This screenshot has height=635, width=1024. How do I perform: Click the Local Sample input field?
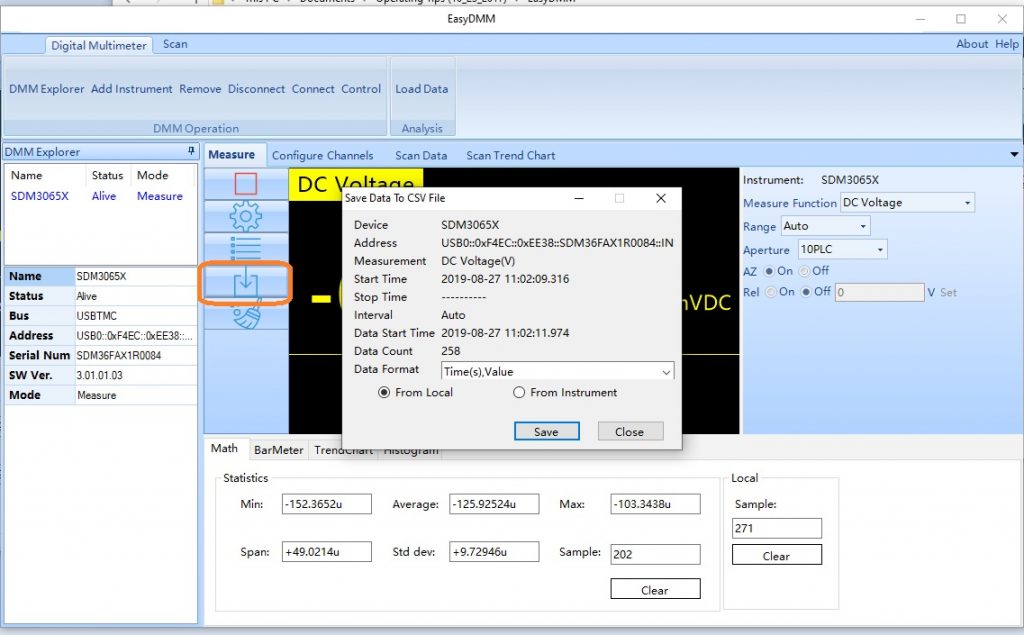tap(777, 528)
